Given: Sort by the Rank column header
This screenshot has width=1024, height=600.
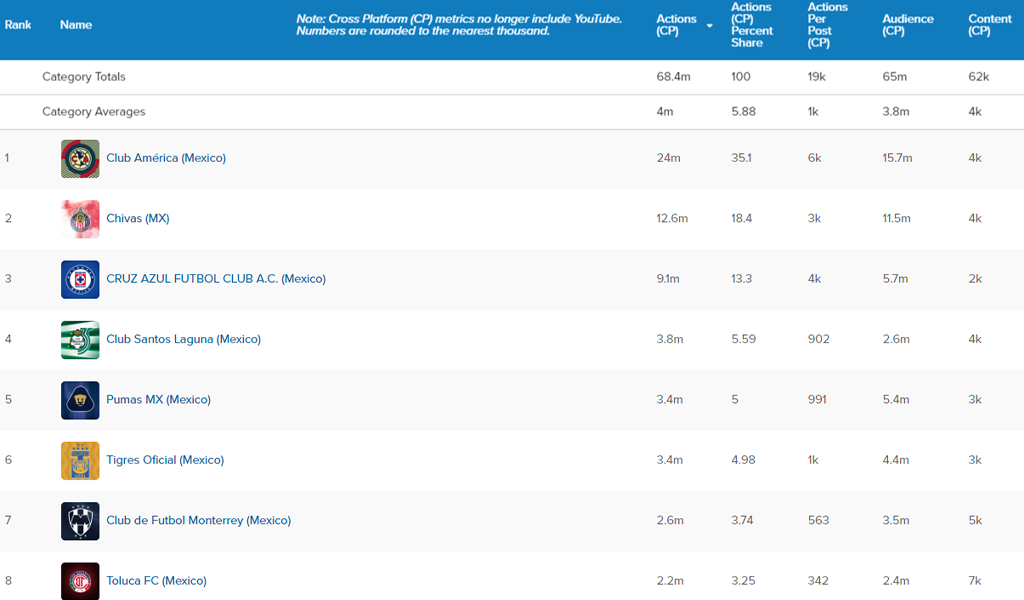Looking at the screenshot, I should (x=18, y=25).
